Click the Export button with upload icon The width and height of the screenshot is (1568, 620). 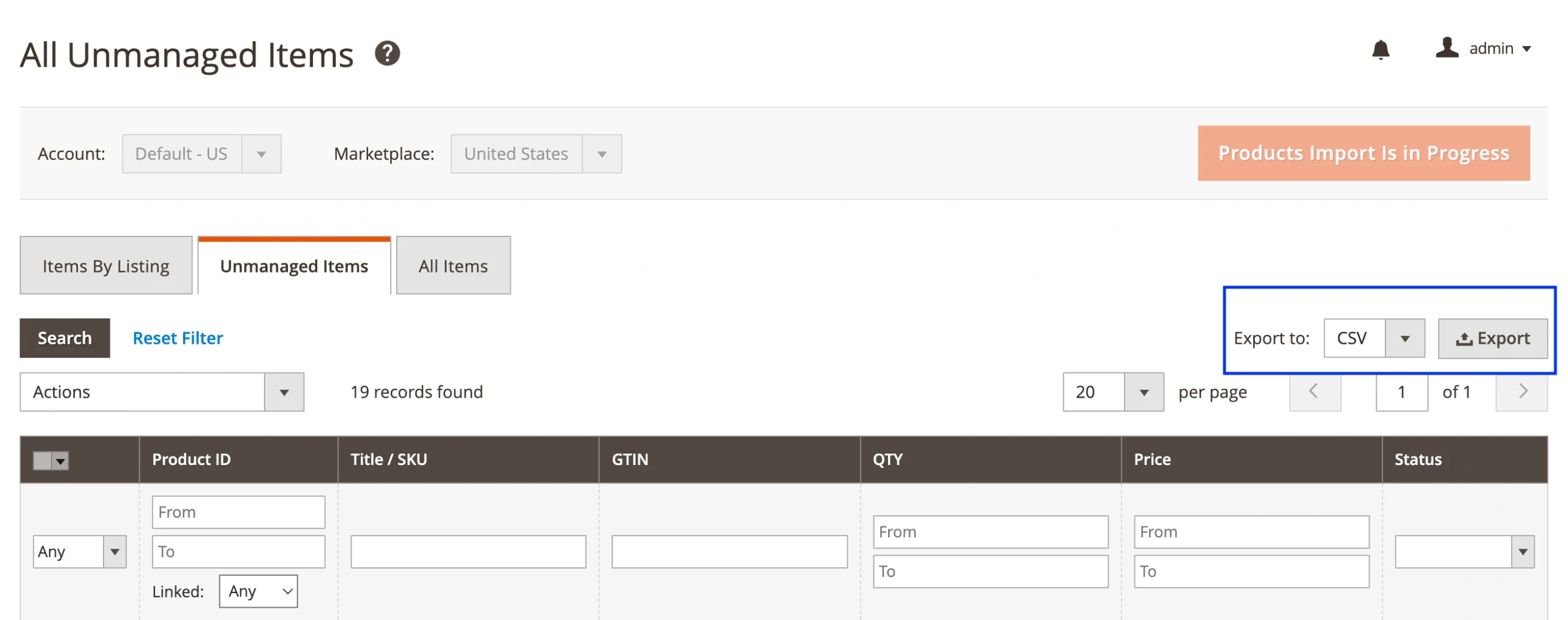pyautogui.click(x=1491, y=338)
